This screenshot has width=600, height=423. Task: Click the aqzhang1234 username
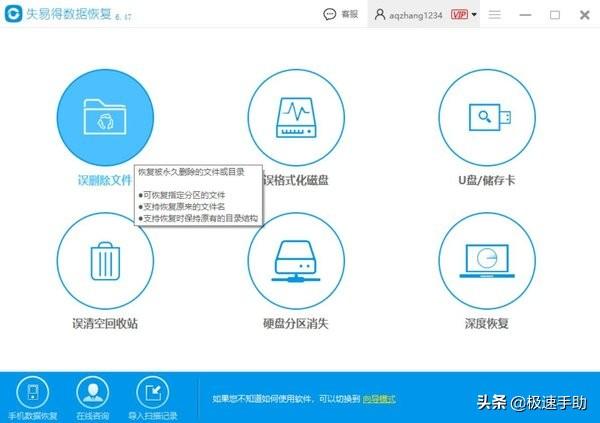pyautogui.click(x=416, y=15)
